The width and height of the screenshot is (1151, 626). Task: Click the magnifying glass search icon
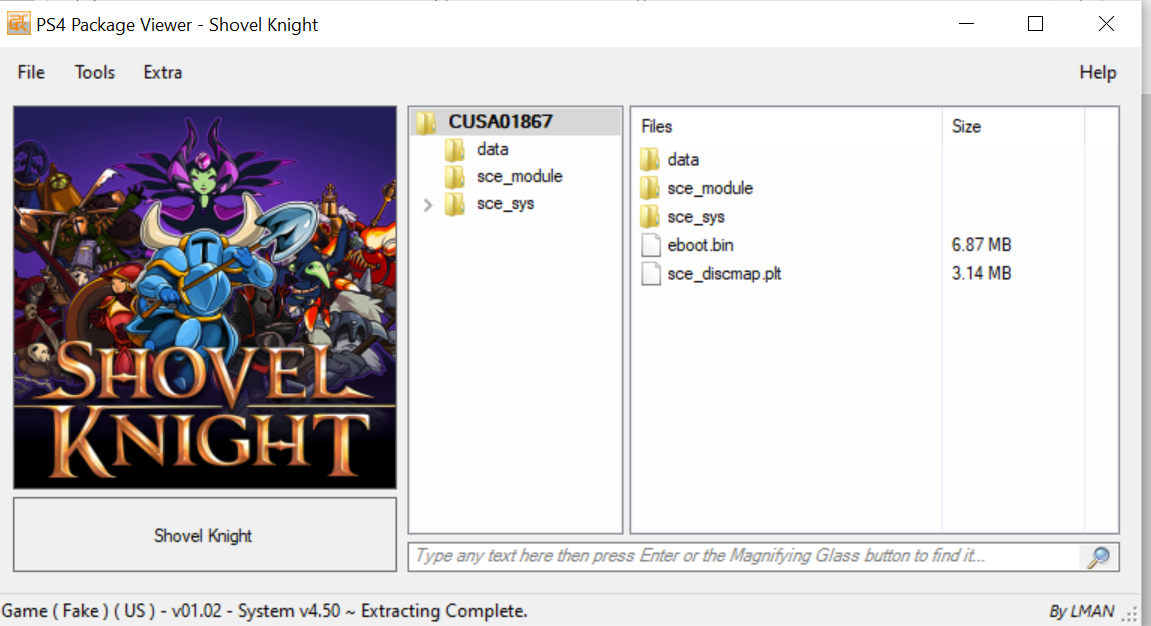point(1098,557)
